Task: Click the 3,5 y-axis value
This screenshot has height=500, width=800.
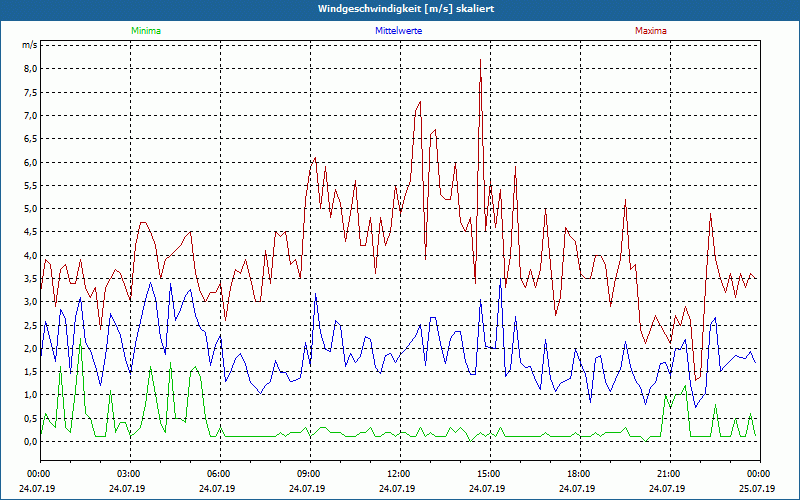Action: (31, 279)
